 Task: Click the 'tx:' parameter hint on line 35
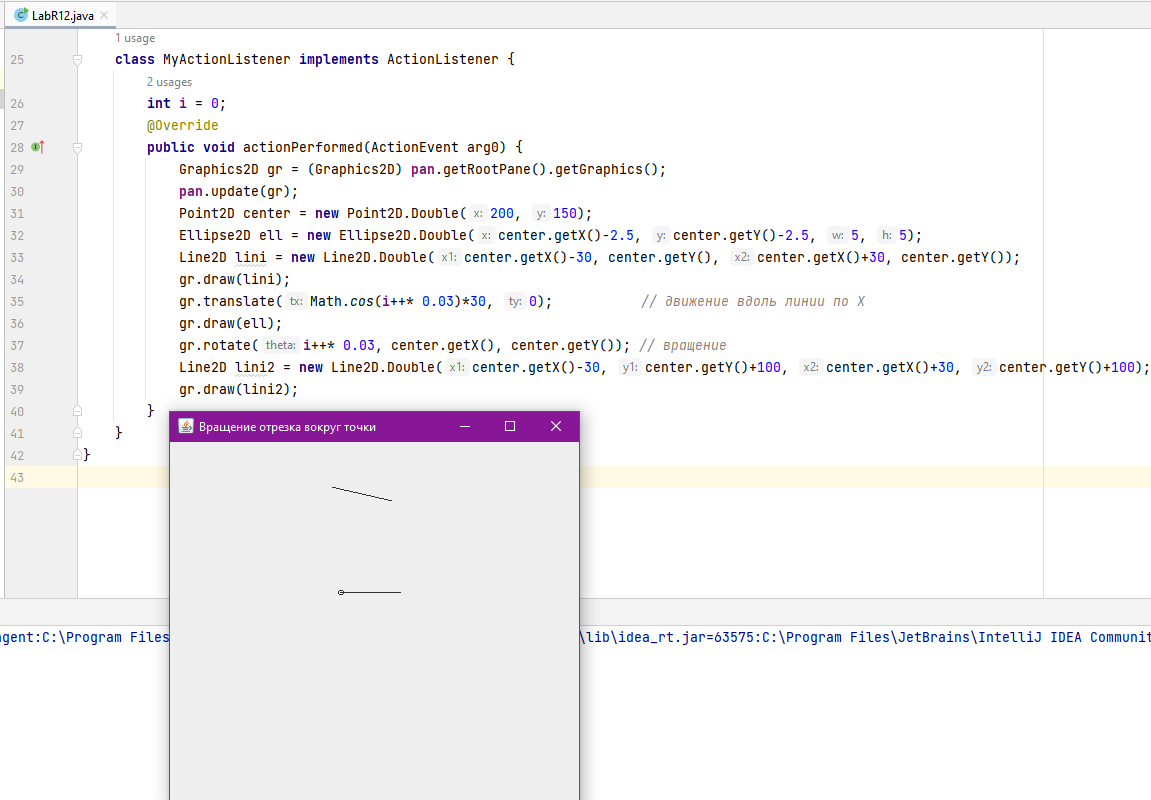pyautogui.click(x=295, y=301)
